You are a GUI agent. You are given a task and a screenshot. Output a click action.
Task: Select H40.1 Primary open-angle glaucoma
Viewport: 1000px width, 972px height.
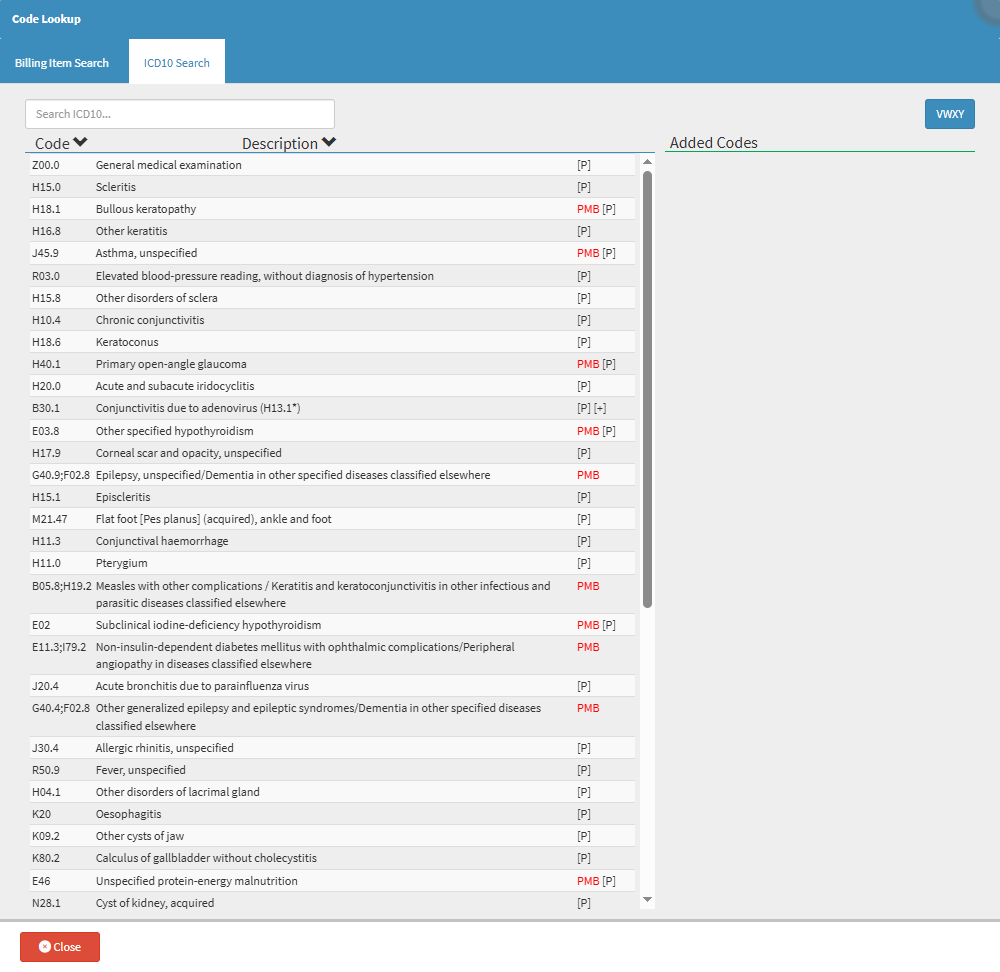click(332, 364)
